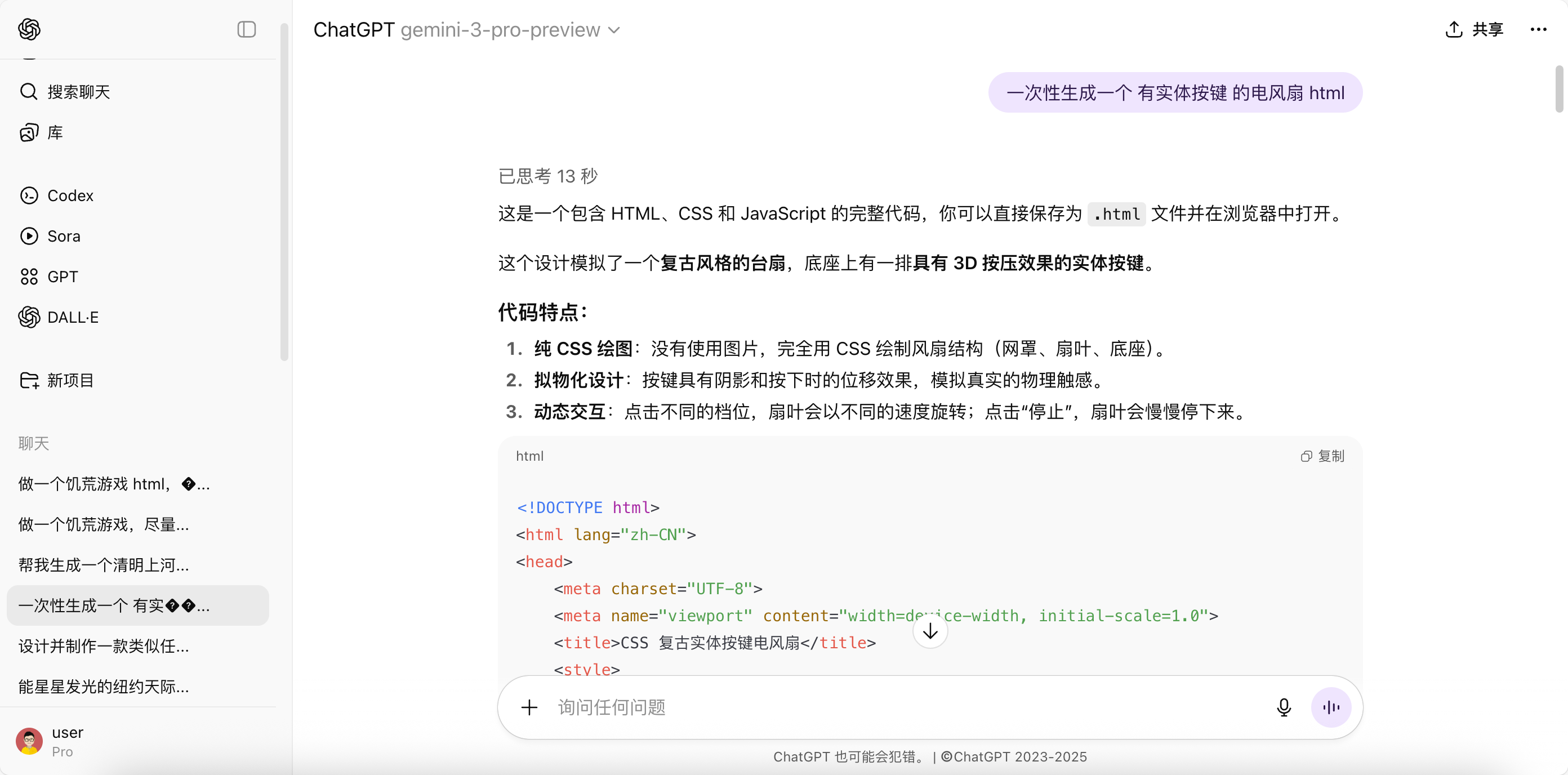
Task: Copy the html code block (复制)
Action: pos(1322,456)
